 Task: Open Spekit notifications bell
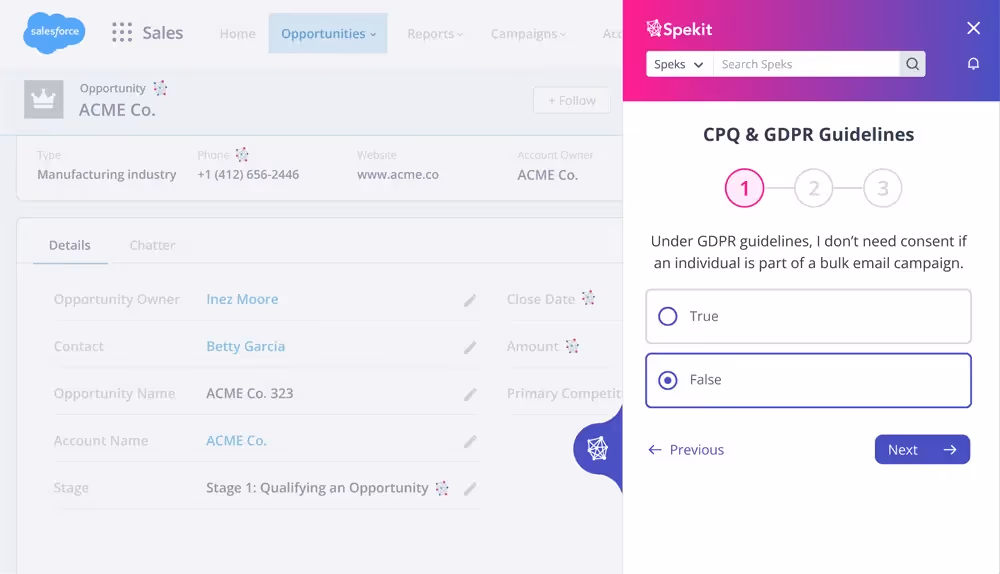tap(973, 64)
